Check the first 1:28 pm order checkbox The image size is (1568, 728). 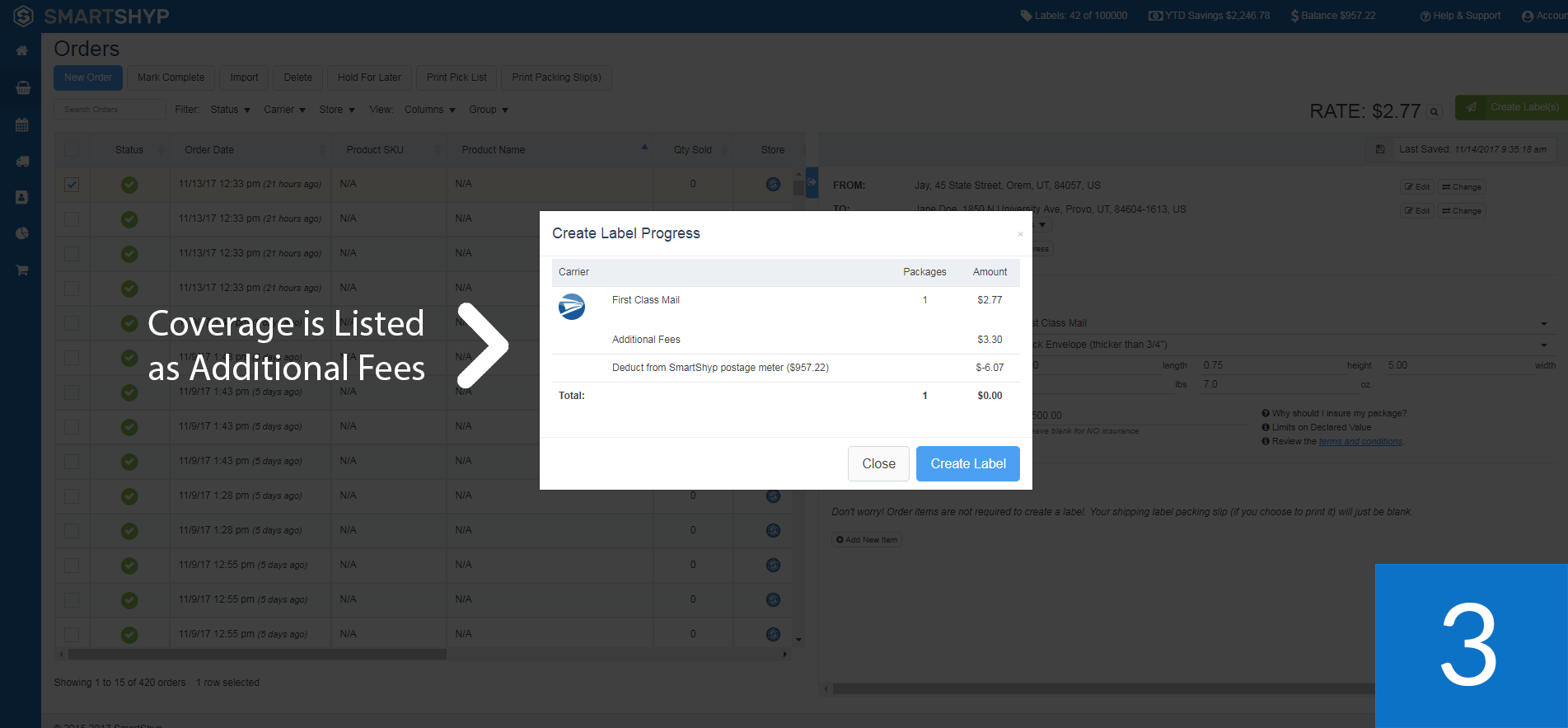72,496
